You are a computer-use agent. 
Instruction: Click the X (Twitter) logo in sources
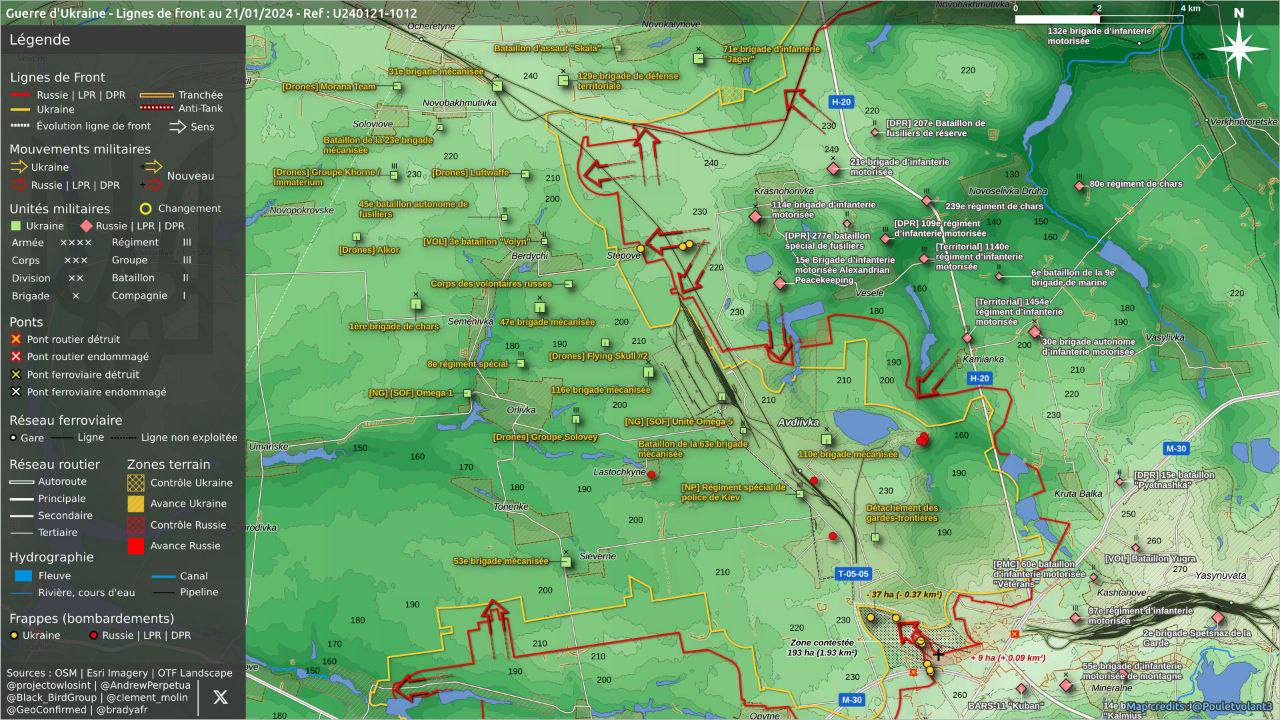[220, 697]
